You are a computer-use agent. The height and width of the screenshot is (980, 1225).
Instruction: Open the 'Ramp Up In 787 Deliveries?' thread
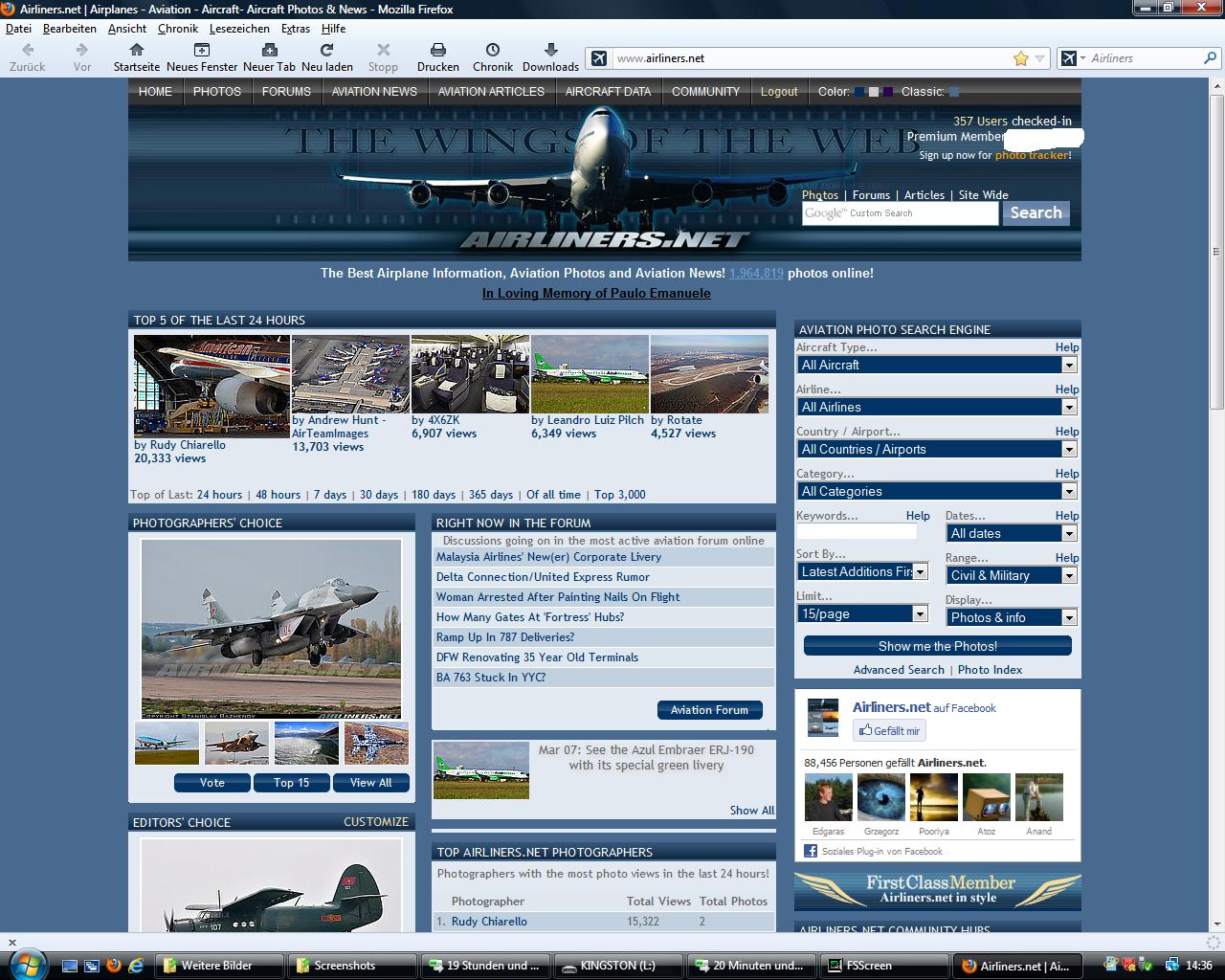pos(505,637)
